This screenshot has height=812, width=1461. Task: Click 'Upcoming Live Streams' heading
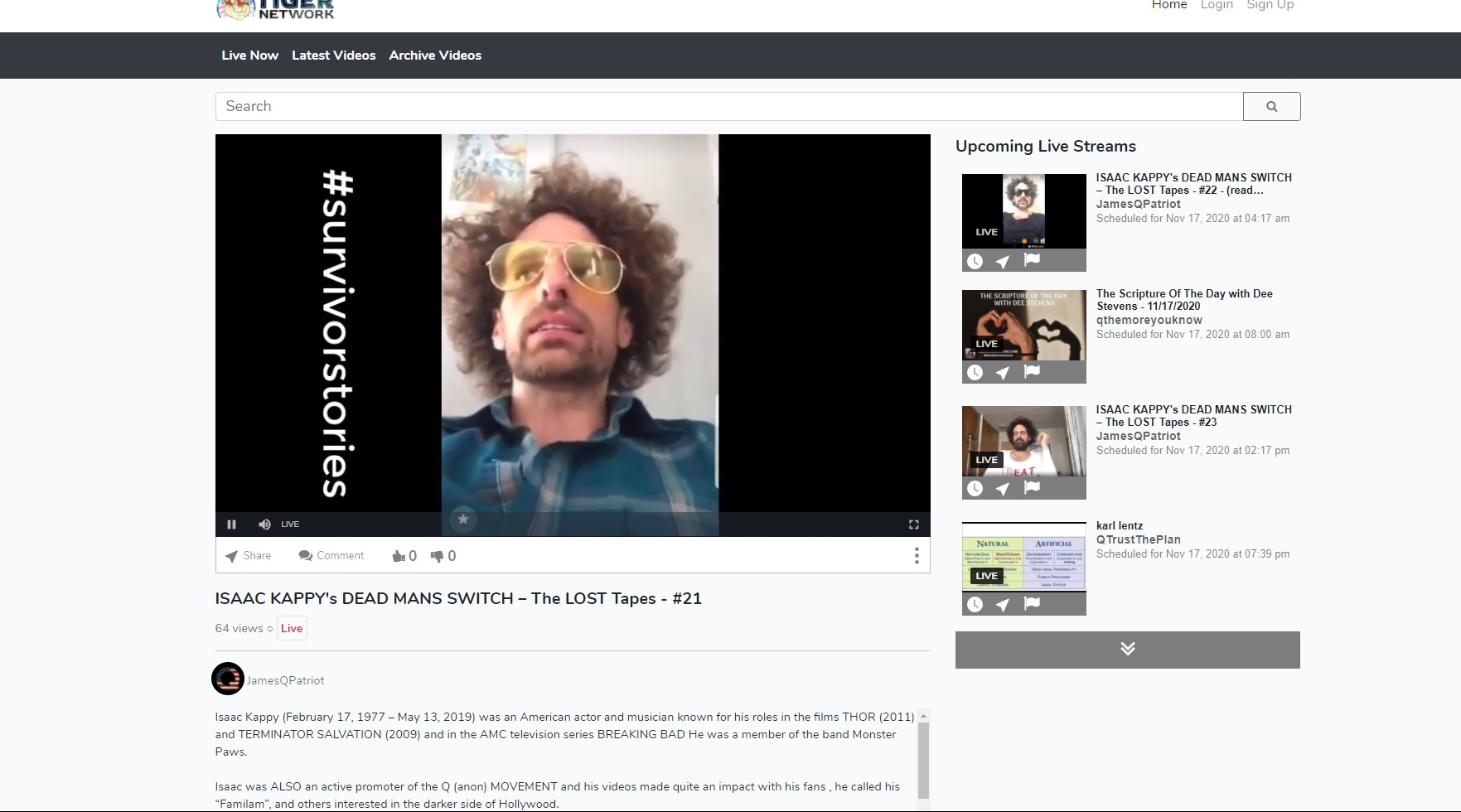tap(1046, 147)
